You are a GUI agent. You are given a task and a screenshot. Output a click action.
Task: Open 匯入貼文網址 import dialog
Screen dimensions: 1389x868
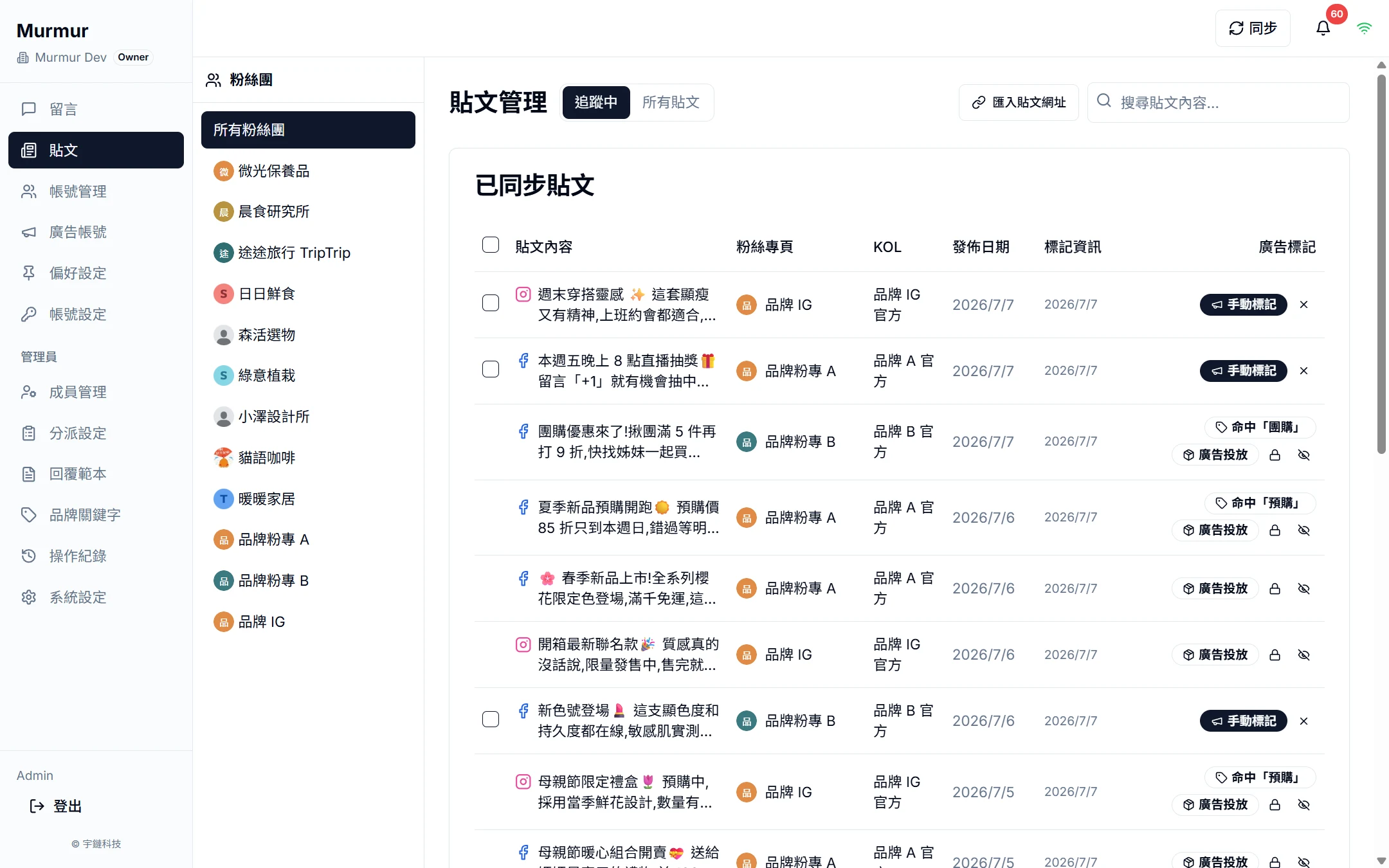tap(1019, 102)
